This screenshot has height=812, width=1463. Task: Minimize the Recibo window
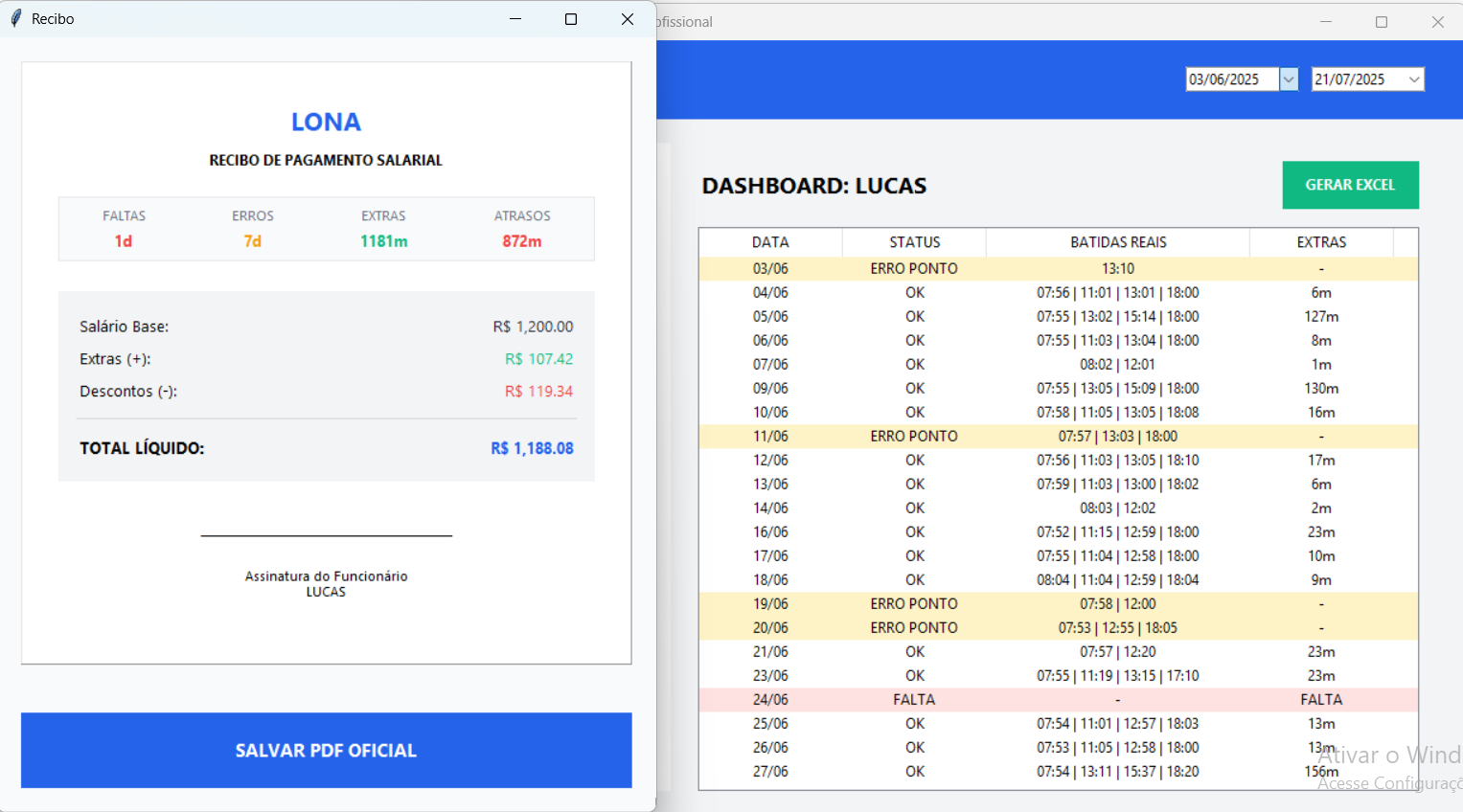tap(515, 19)
